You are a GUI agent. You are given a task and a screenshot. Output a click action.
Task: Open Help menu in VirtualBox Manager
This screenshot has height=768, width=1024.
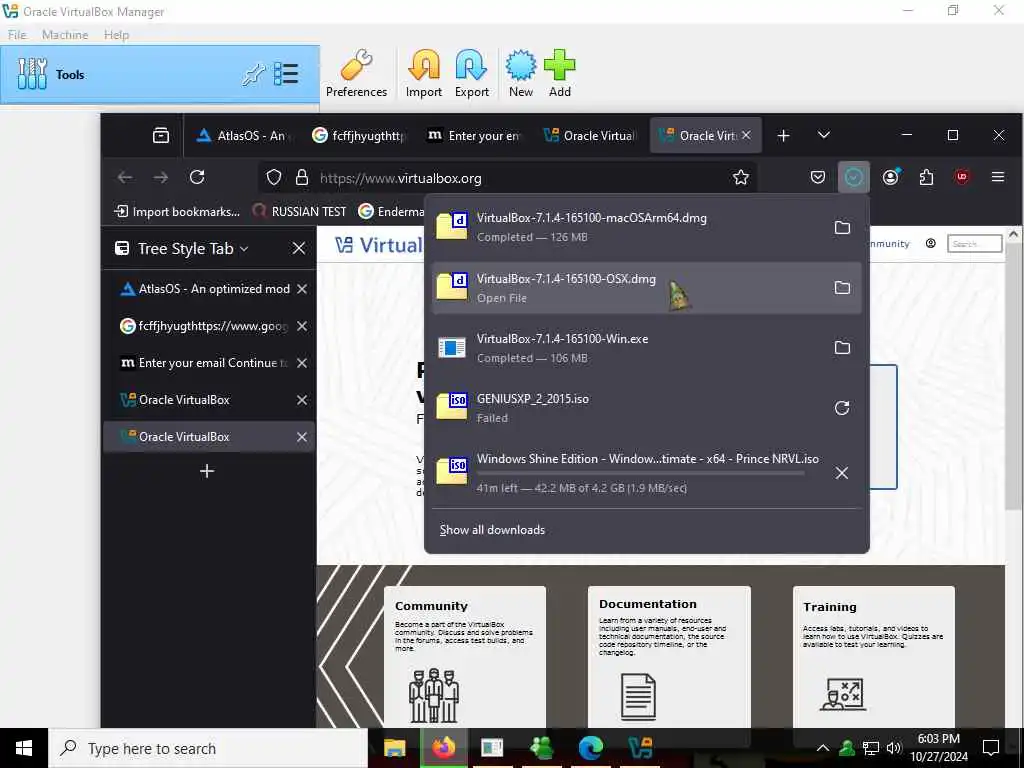116,35
